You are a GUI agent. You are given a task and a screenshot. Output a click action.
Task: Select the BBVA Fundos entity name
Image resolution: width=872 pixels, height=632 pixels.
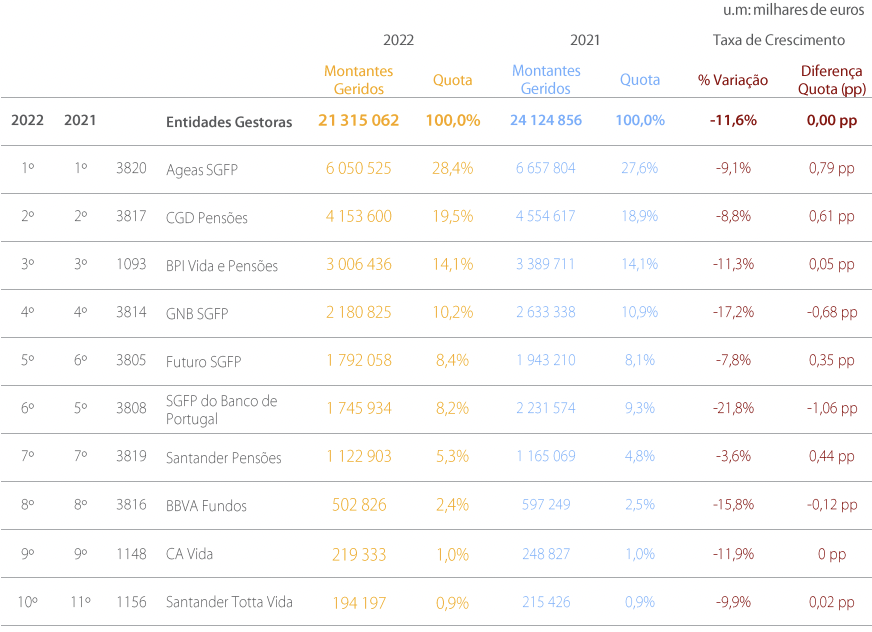(206, 506)
